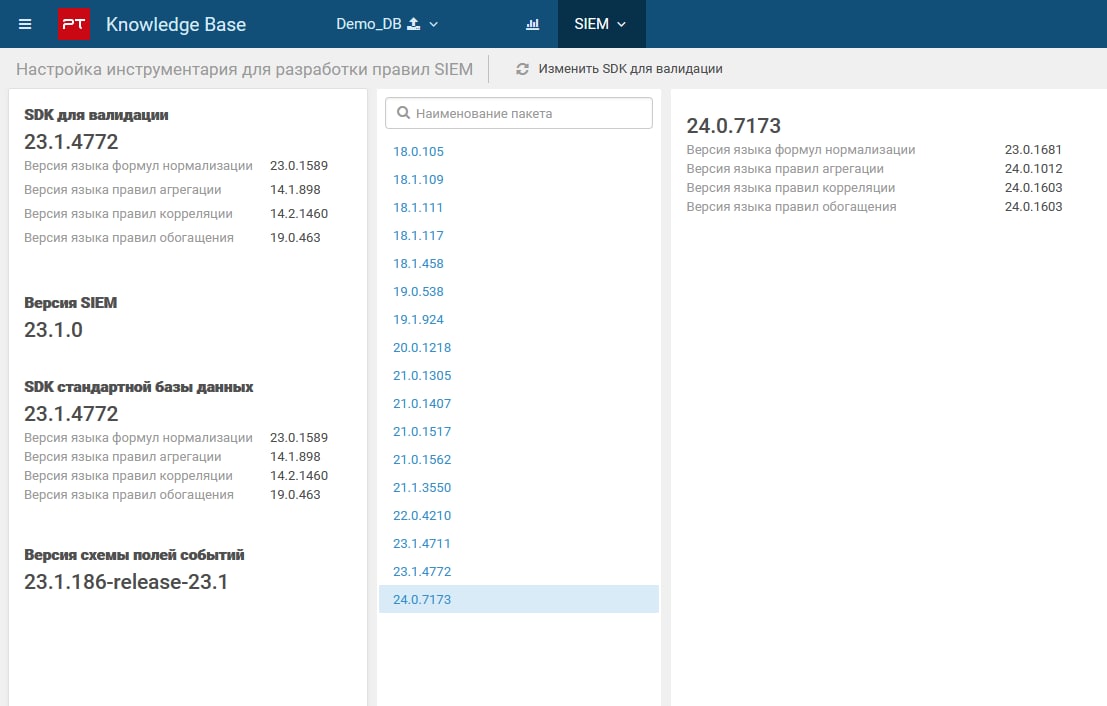The height and width of the screenshot is (706, 1107).
Task: Click value 23.0.1681 in details panel
Action: (x=1034, y=150)
